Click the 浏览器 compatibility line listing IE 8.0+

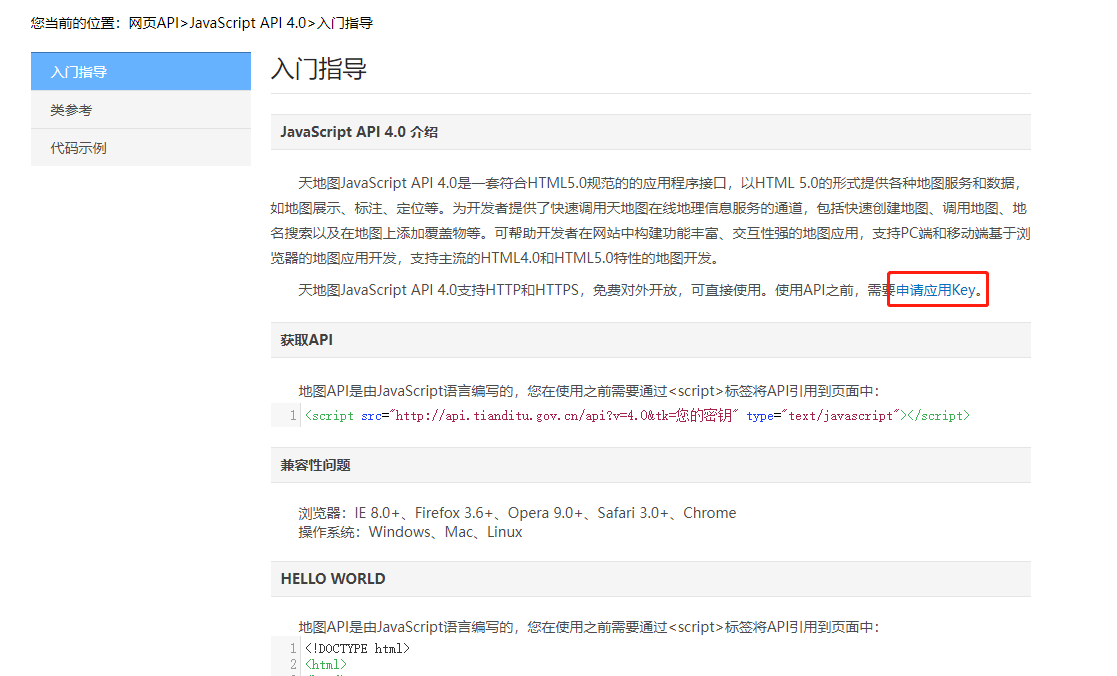coord(517,513)
